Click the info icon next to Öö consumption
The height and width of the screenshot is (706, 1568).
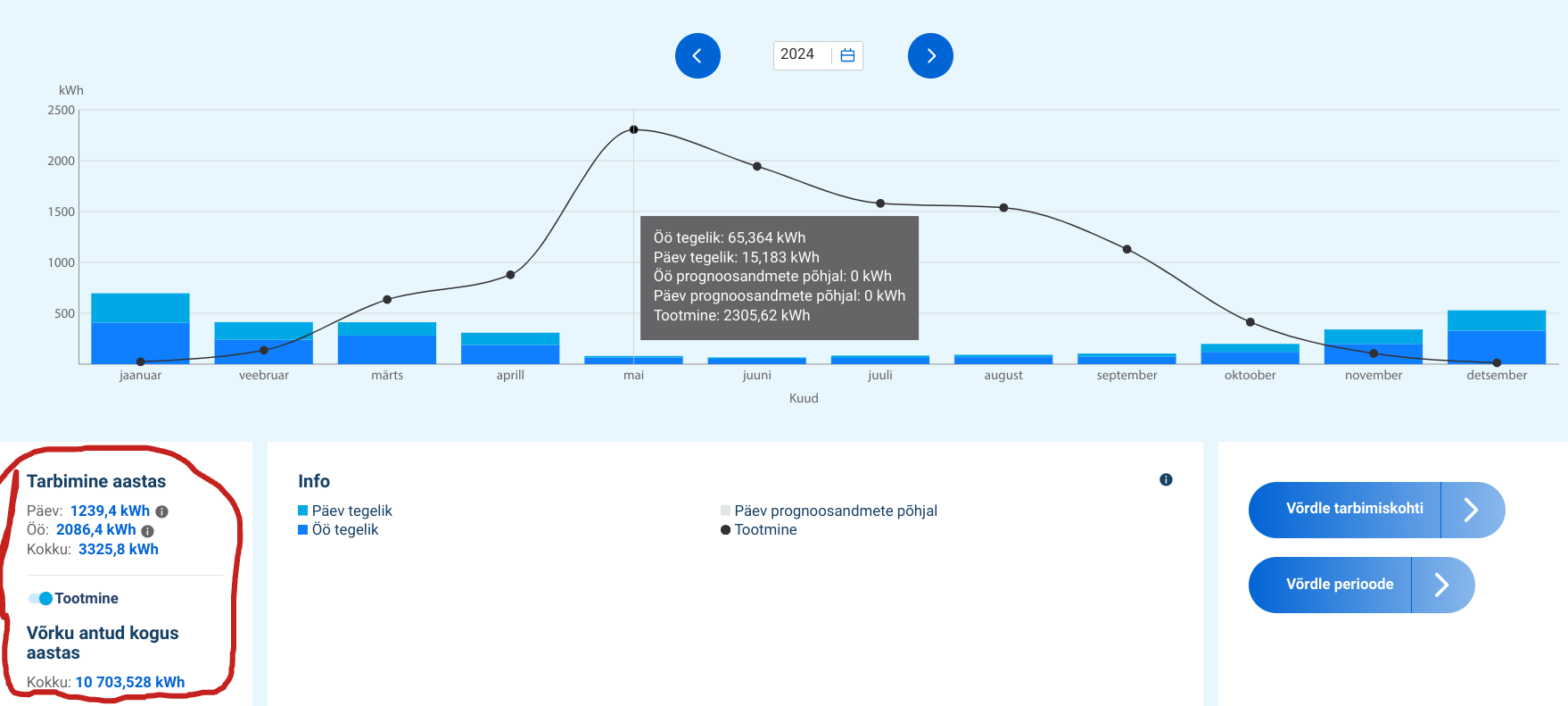click(148, 531)
